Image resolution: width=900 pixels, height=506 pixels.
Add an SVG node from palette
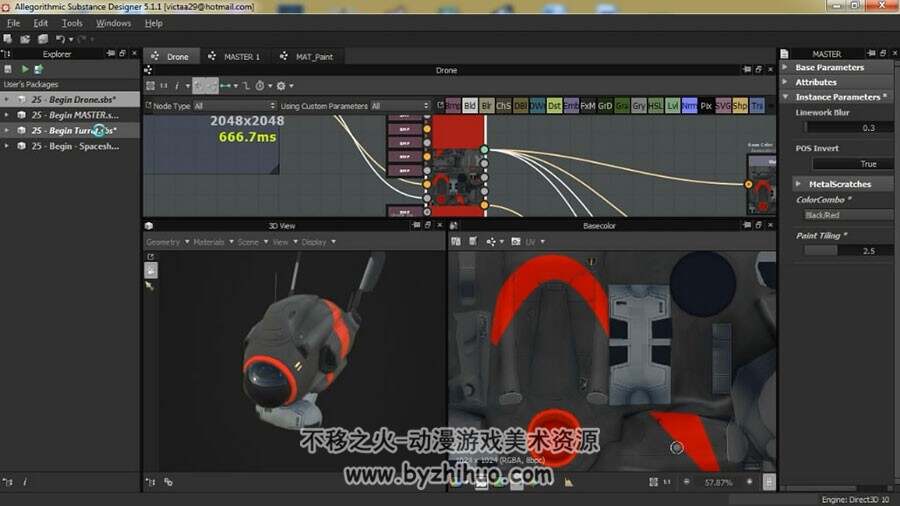coord(723,106)
